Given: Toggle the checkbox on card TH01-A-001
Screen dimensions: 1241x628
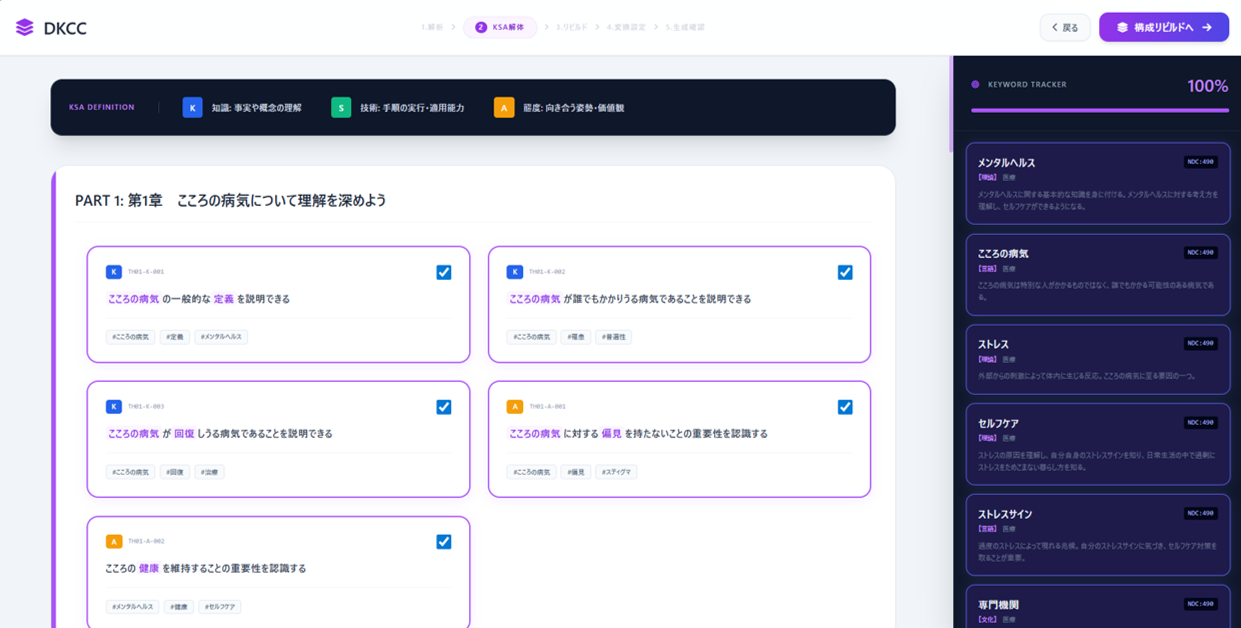Looking at the screenshot, I should tap(845, 407).
